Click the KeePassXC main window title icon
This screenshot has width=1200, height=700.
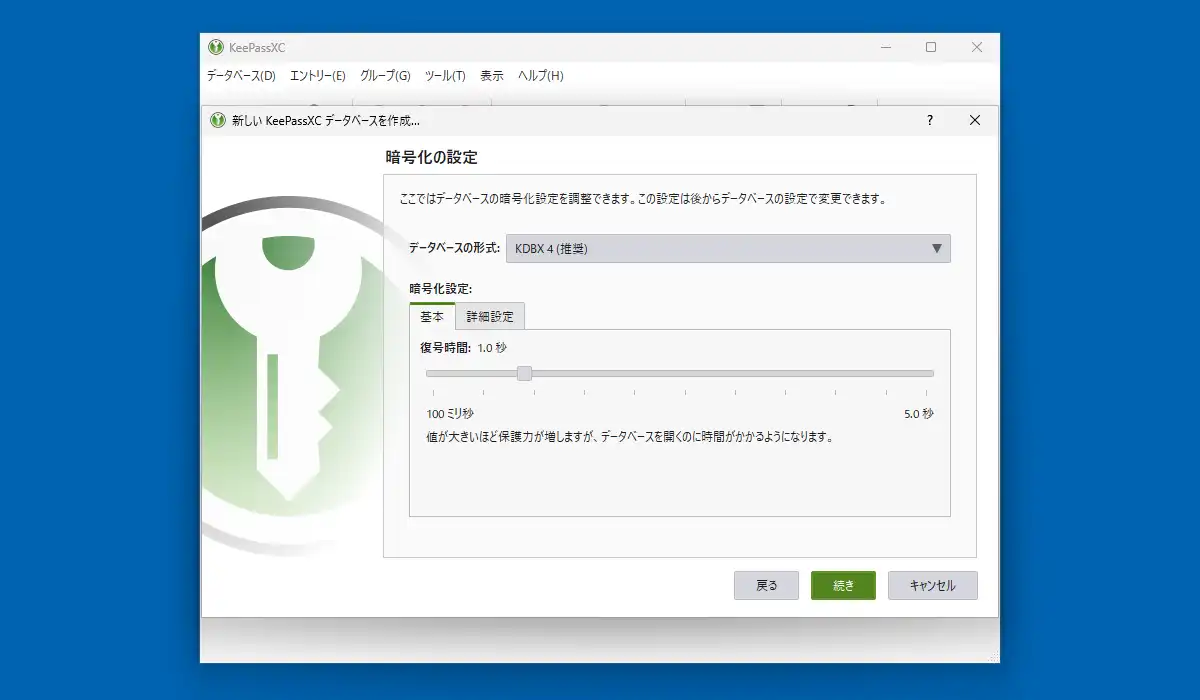[x=215, y=47]
